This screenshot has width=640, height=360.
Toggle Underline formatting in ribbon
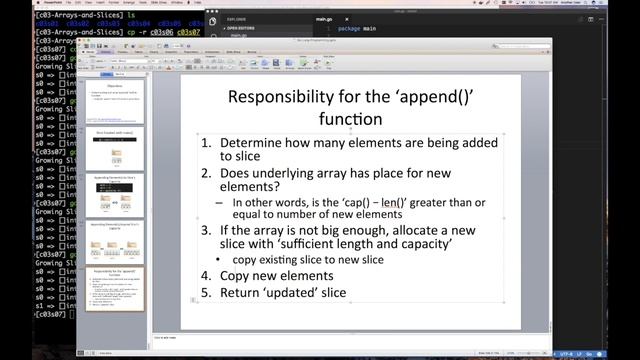tap(125, 67)
